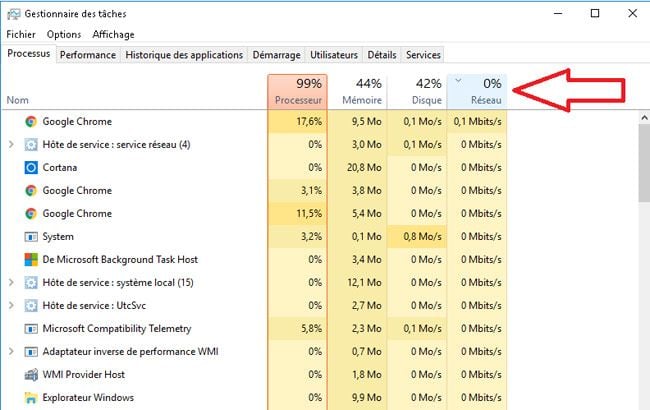Open the Démarrage tab
The height and width of the screenshot is (410, 650).
point(276,55)
